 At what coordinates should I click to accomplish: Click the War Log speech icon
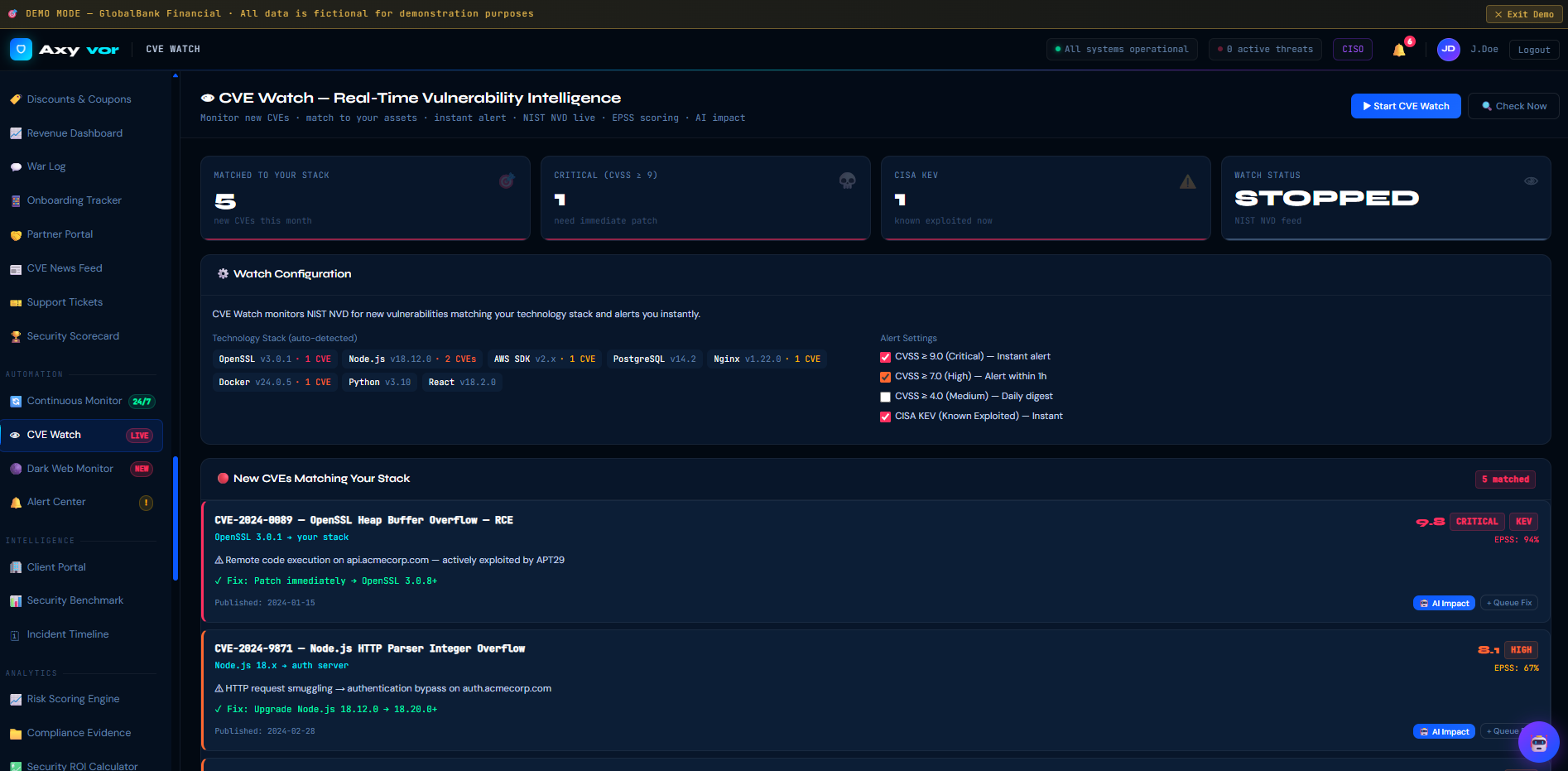16,166
